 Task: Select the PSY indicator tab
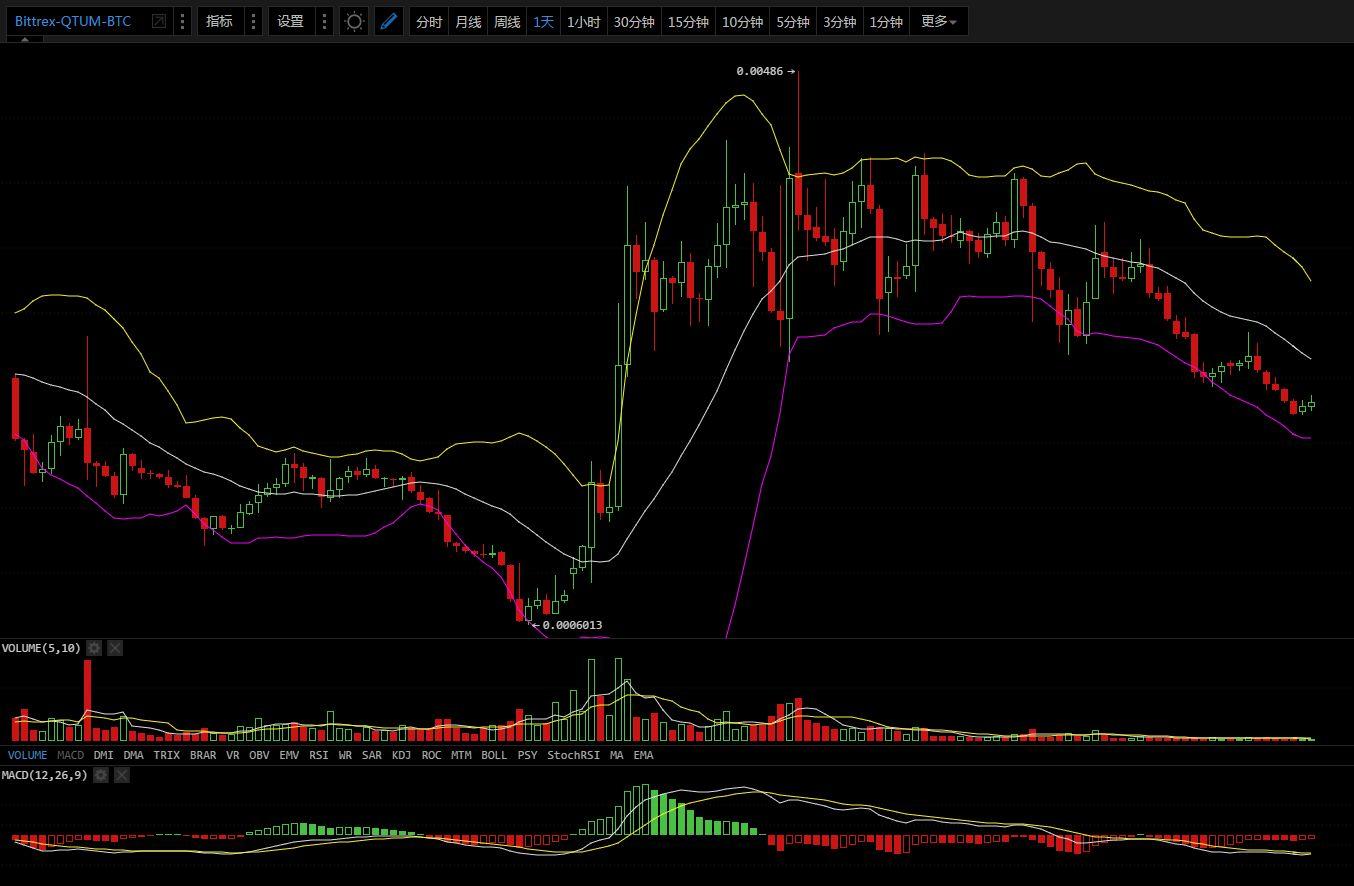[527, 755]
